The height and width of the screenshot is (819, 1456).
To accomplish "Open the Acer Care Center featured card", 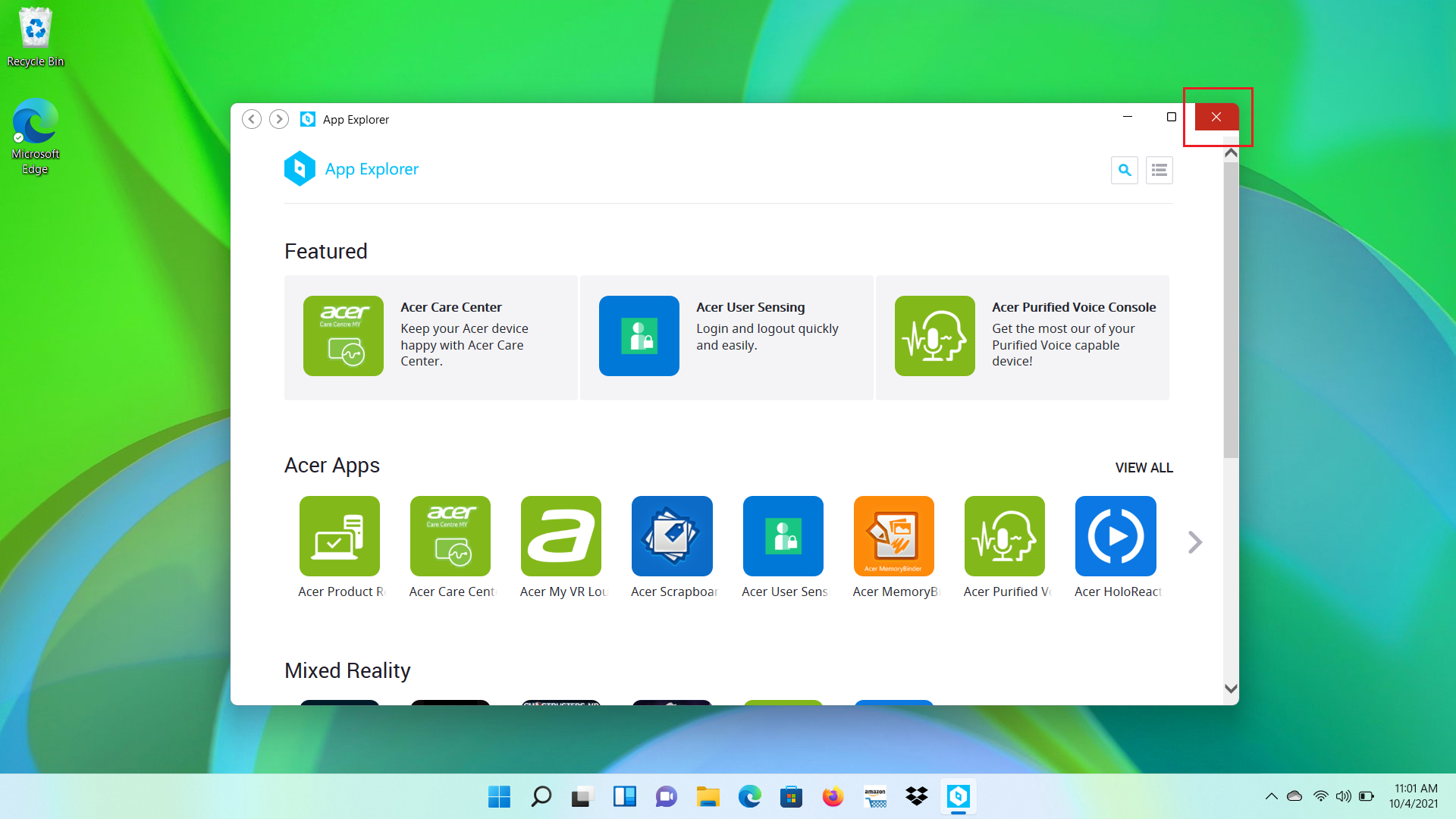I will pos(430,336).
